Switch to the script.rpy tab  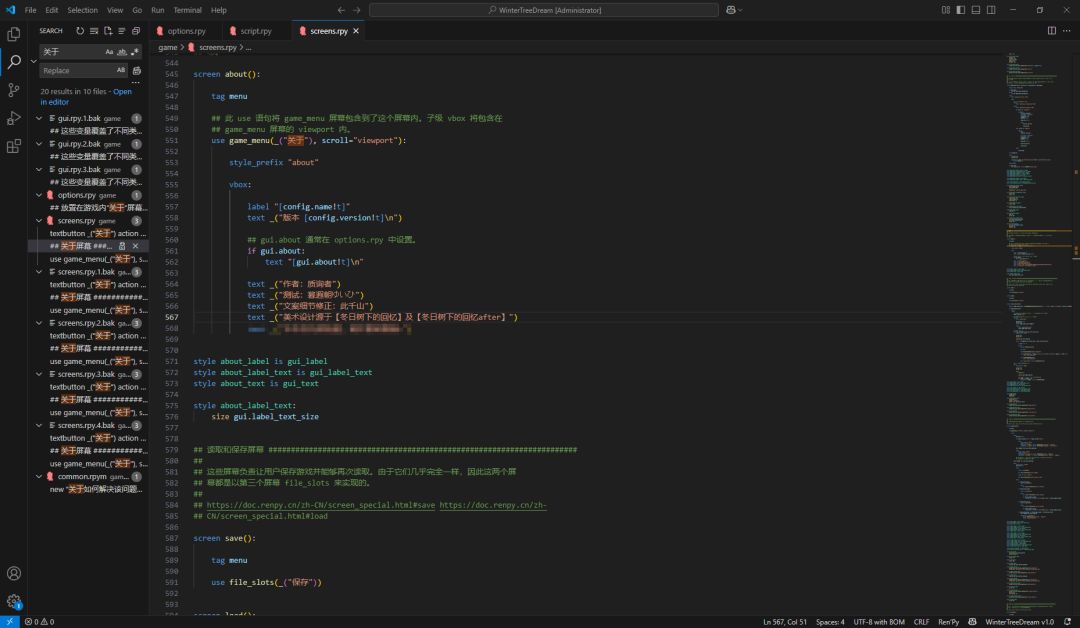click(x=255, y=31)
